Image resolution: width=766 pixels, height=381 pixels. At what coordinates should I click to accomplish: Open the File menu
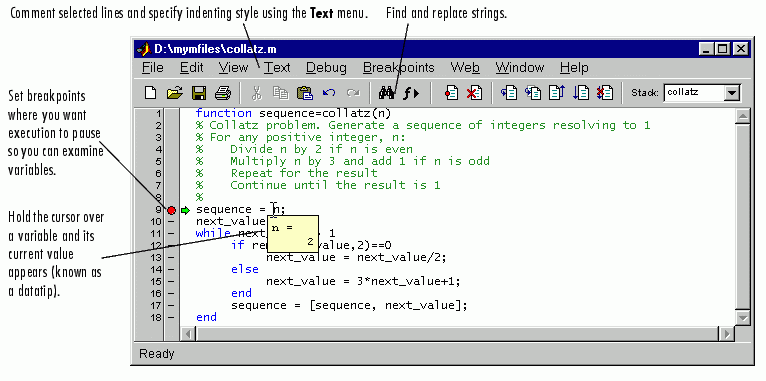point(152,67)
